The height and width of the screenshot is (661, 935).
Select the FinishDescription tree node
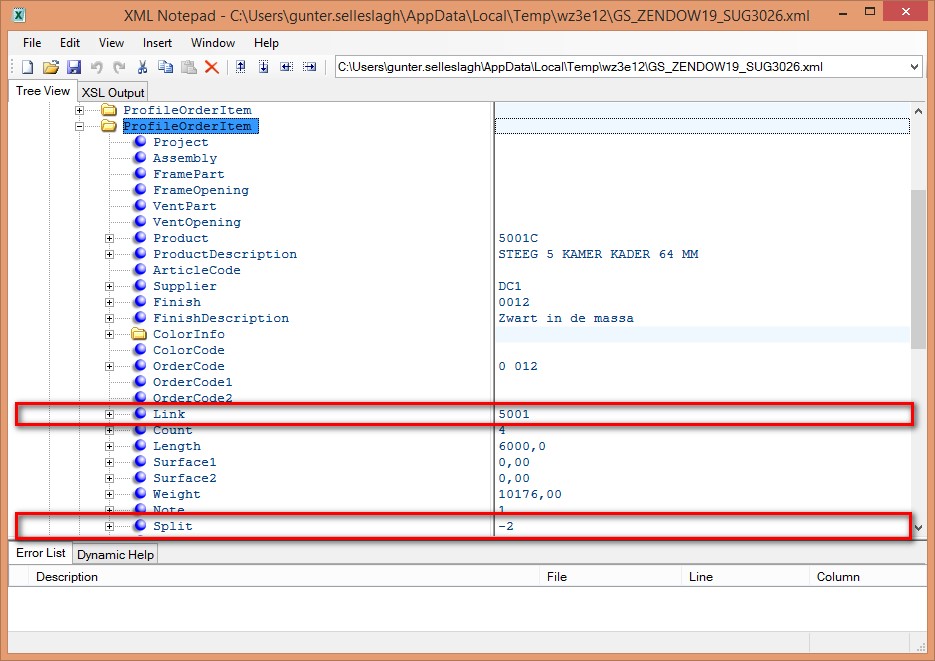pyautogui.click(x=221, y=318)
